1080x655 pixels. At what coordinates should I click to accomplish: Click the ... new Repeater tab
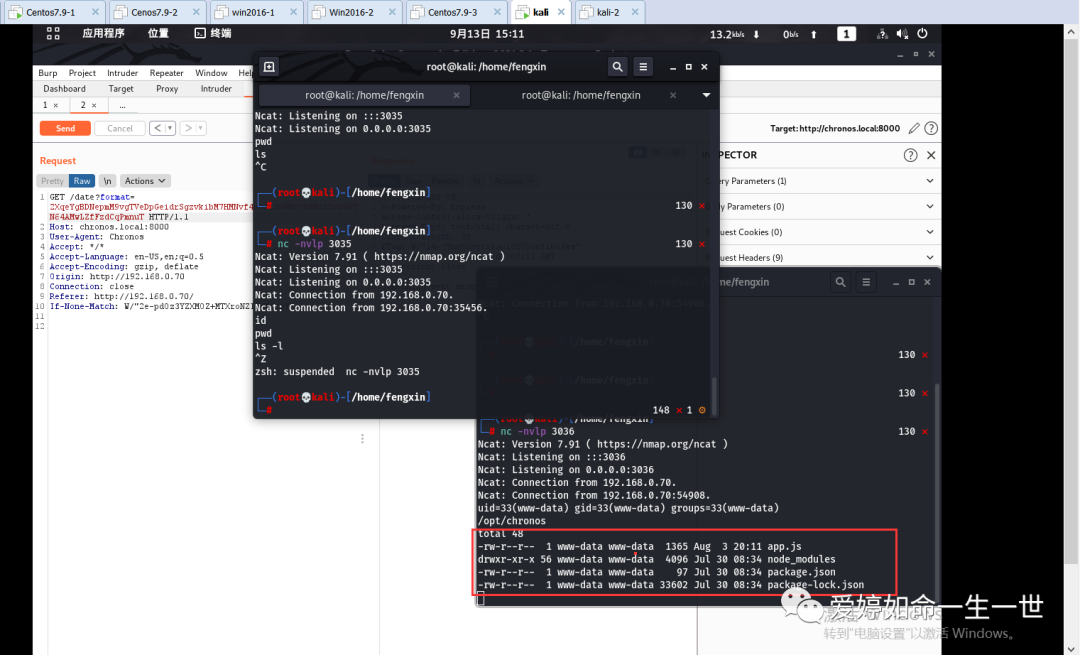tap(123, 105)
